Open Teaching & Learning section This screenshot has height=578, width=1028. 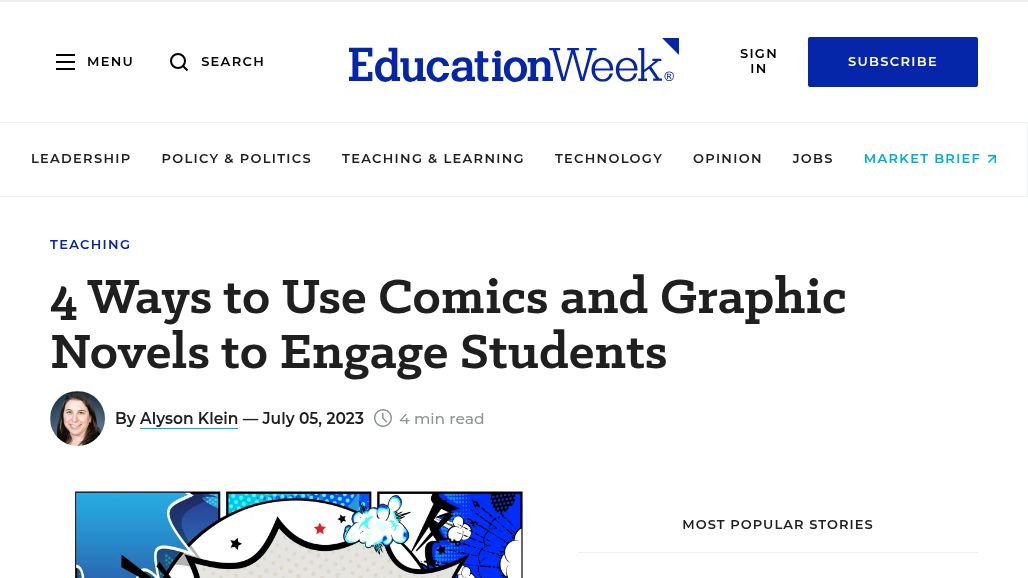[x=433, y=159]
